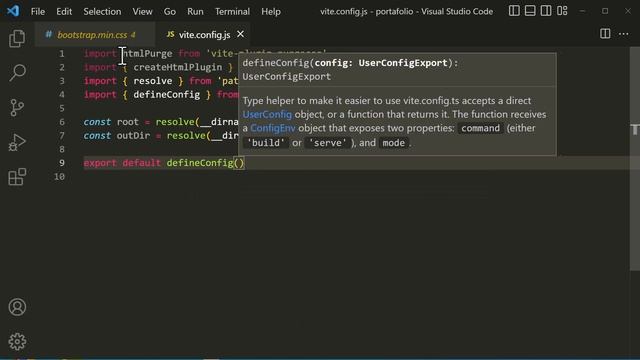Split the editor to the right
The image size is (640, 360).
[x=605, y=34]
